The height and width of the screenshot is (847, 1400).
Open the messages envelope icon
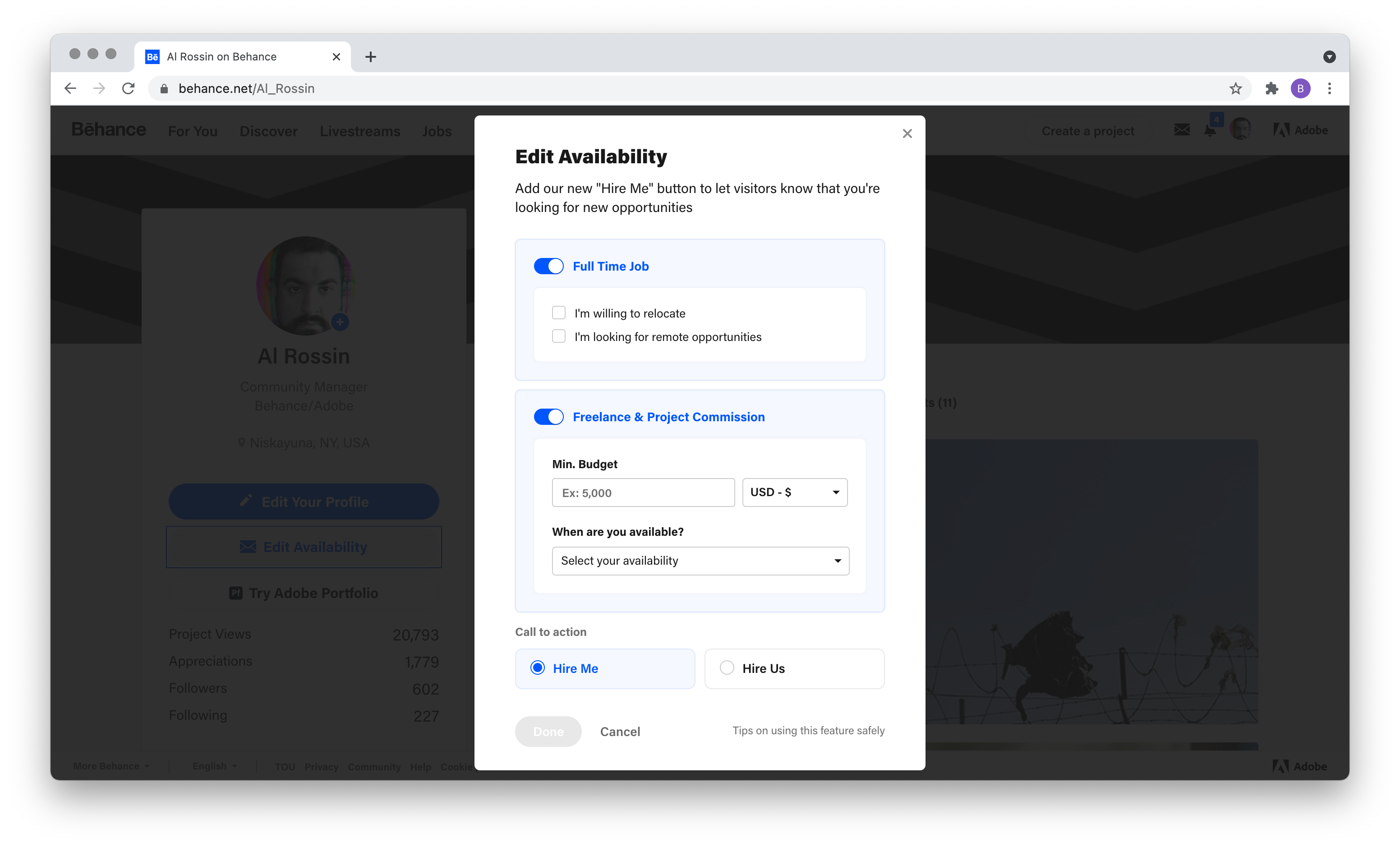[x=1181, y=129]
